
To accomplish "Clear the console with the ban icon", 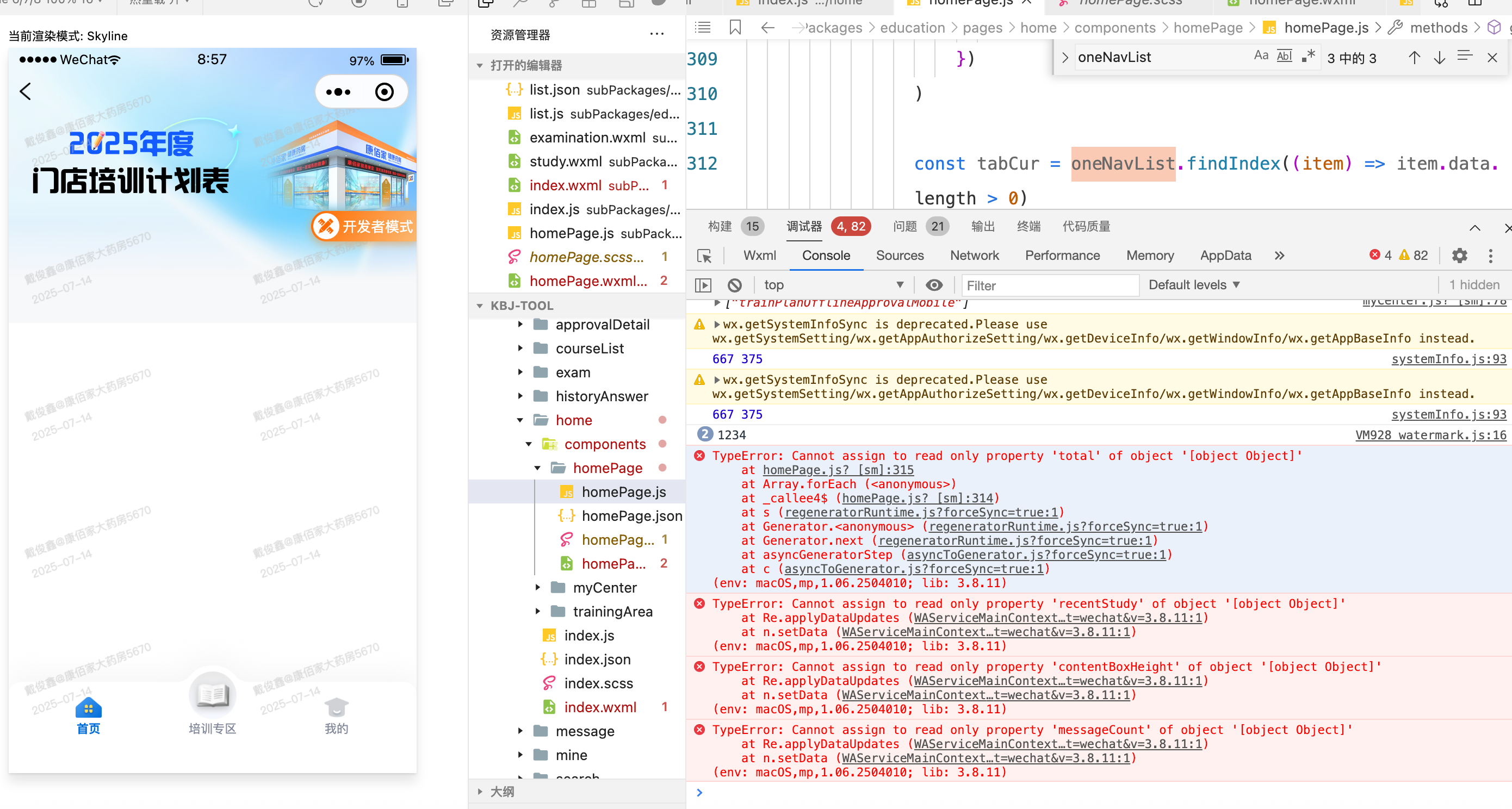I will click(x=734, y=285).
